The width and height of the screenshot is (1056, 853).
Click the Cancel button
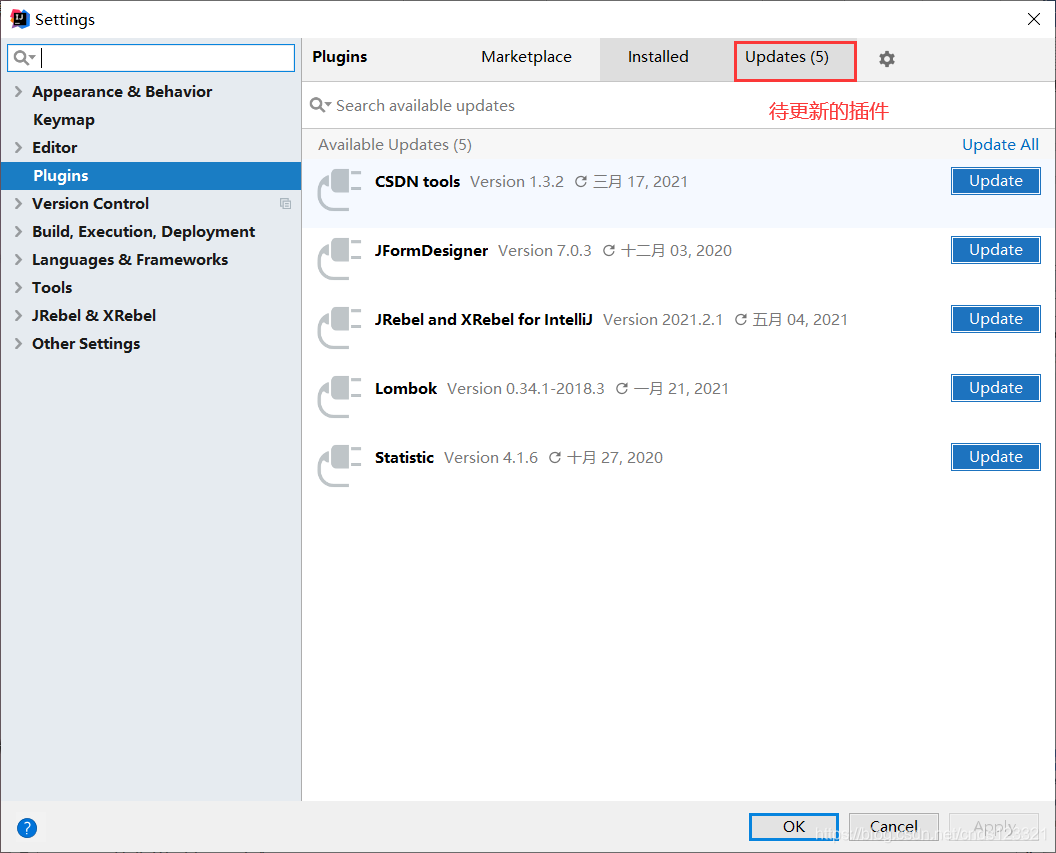[x=894, y=827]
